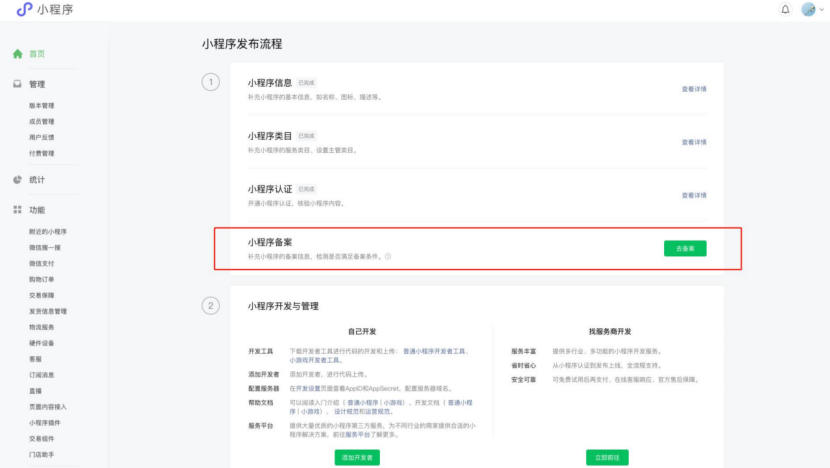The height and width of the screenshot is (468, 830).
Task: Open 订阅消息 in the sidebar
Action: tap(42, 375)
